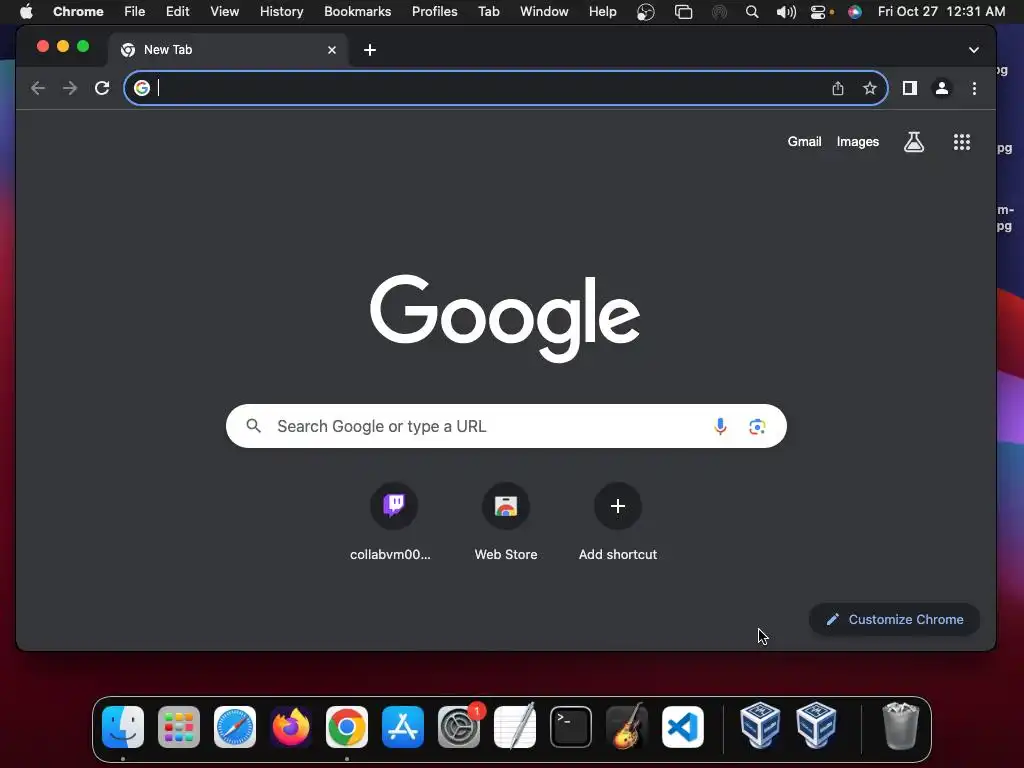Image resolution: width=1024 pixels, height=768 pixels.
Task: Activate Siri from the menu bar
Action: click(854, 12)
